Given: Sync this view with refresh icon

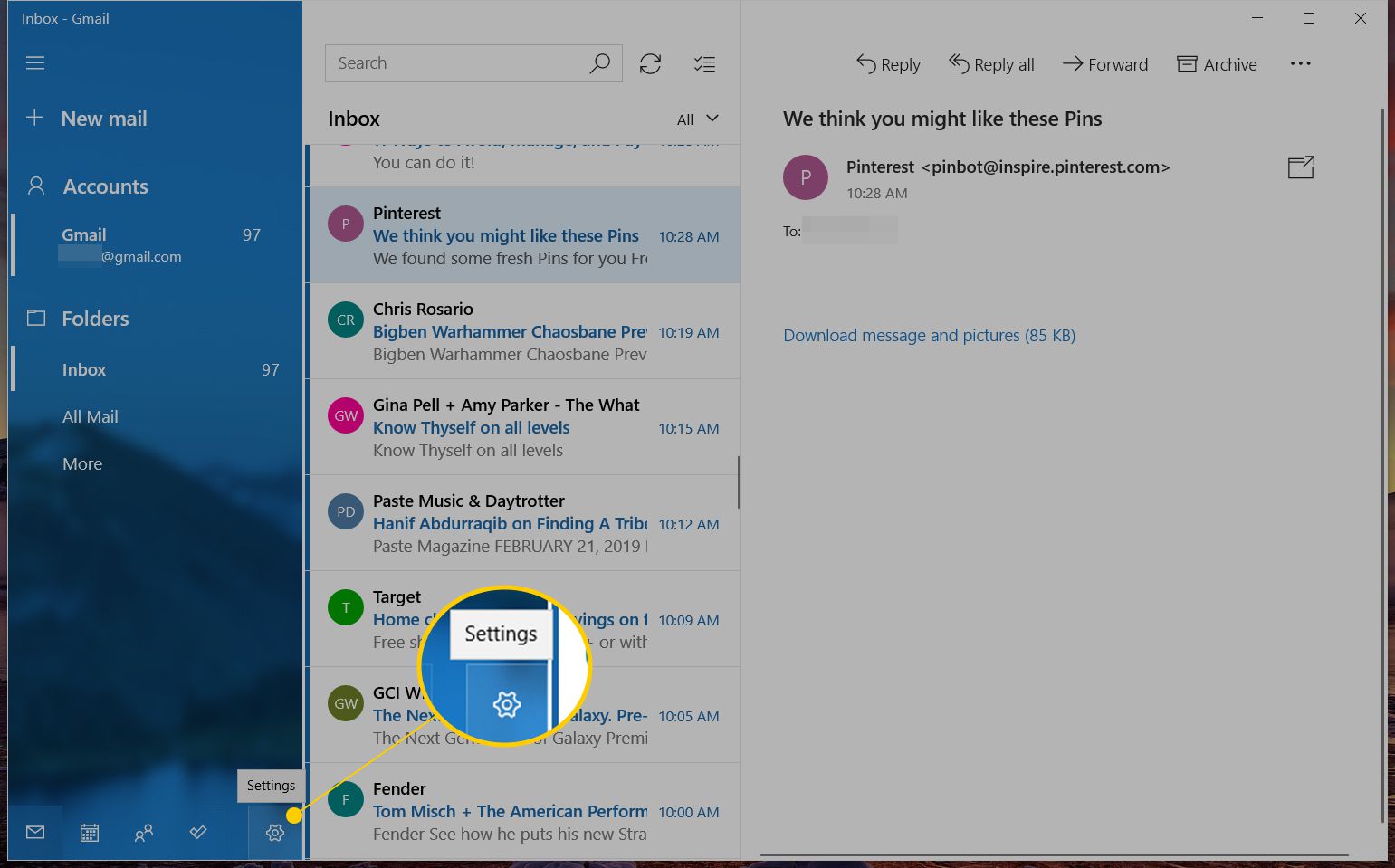Looking at the screenshot, I should 650,63.
